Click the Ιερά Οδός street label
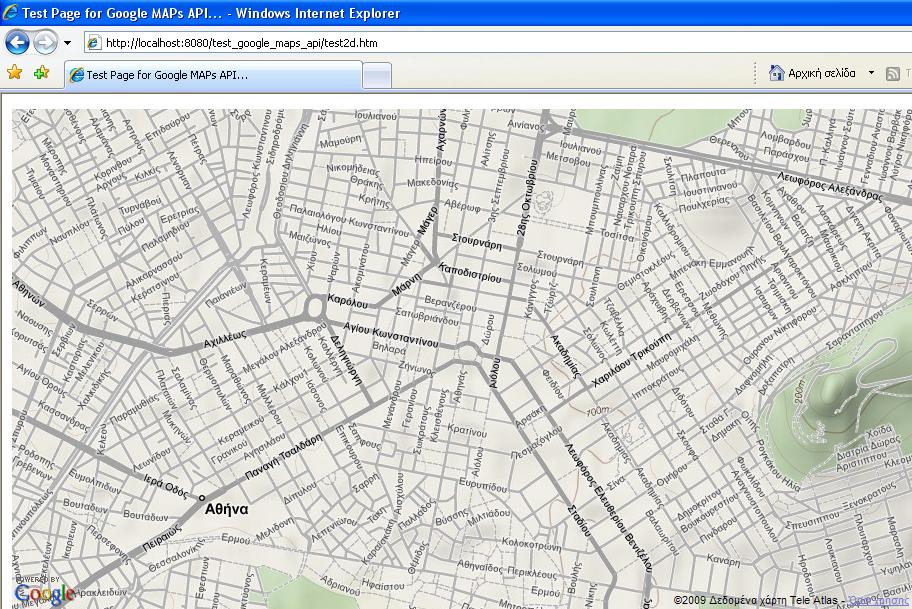Image resolution: width=912 pixels, height=609 pixels. tap(166, 486)
